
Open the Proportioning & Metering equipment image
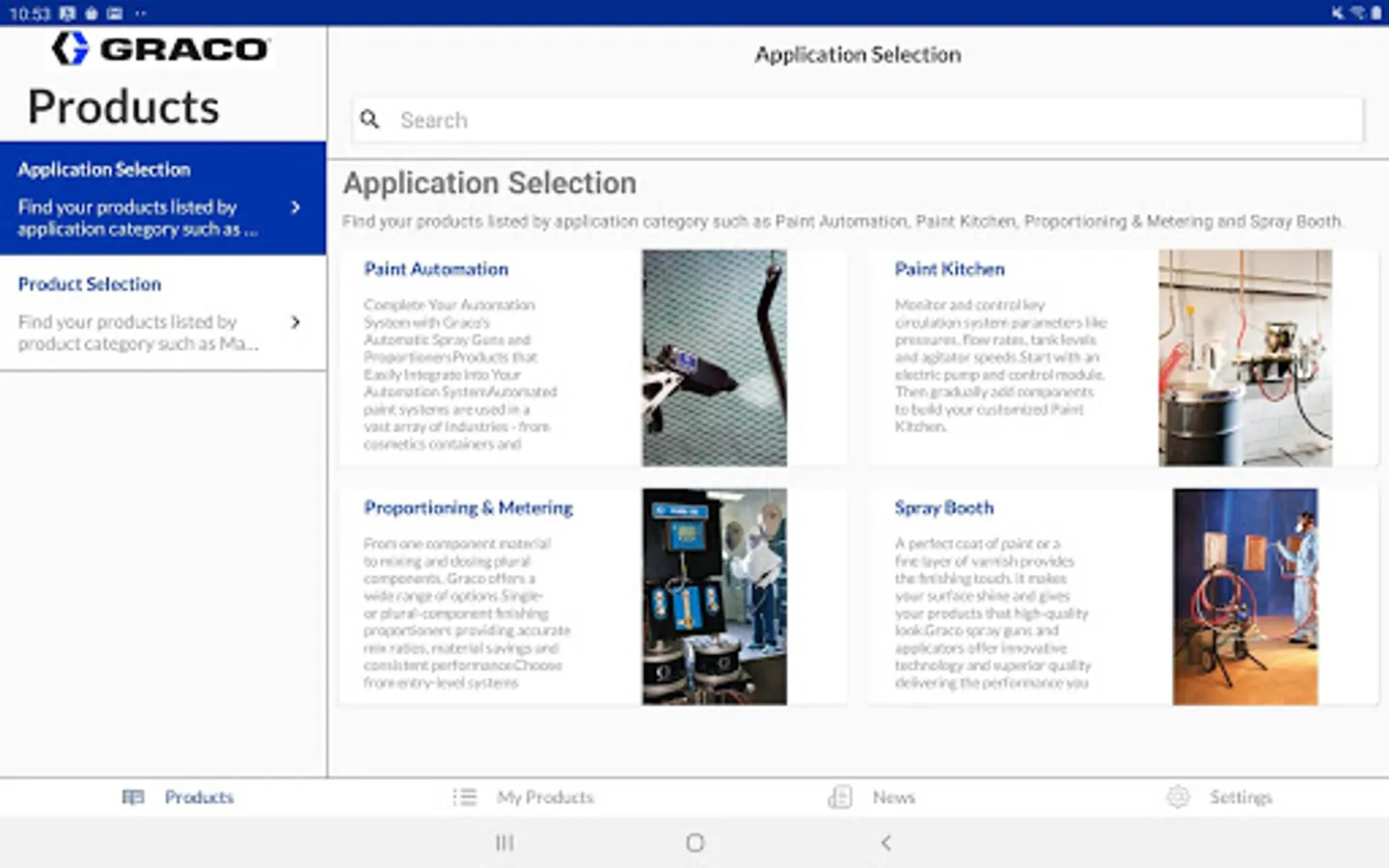[x=715, y=596]
